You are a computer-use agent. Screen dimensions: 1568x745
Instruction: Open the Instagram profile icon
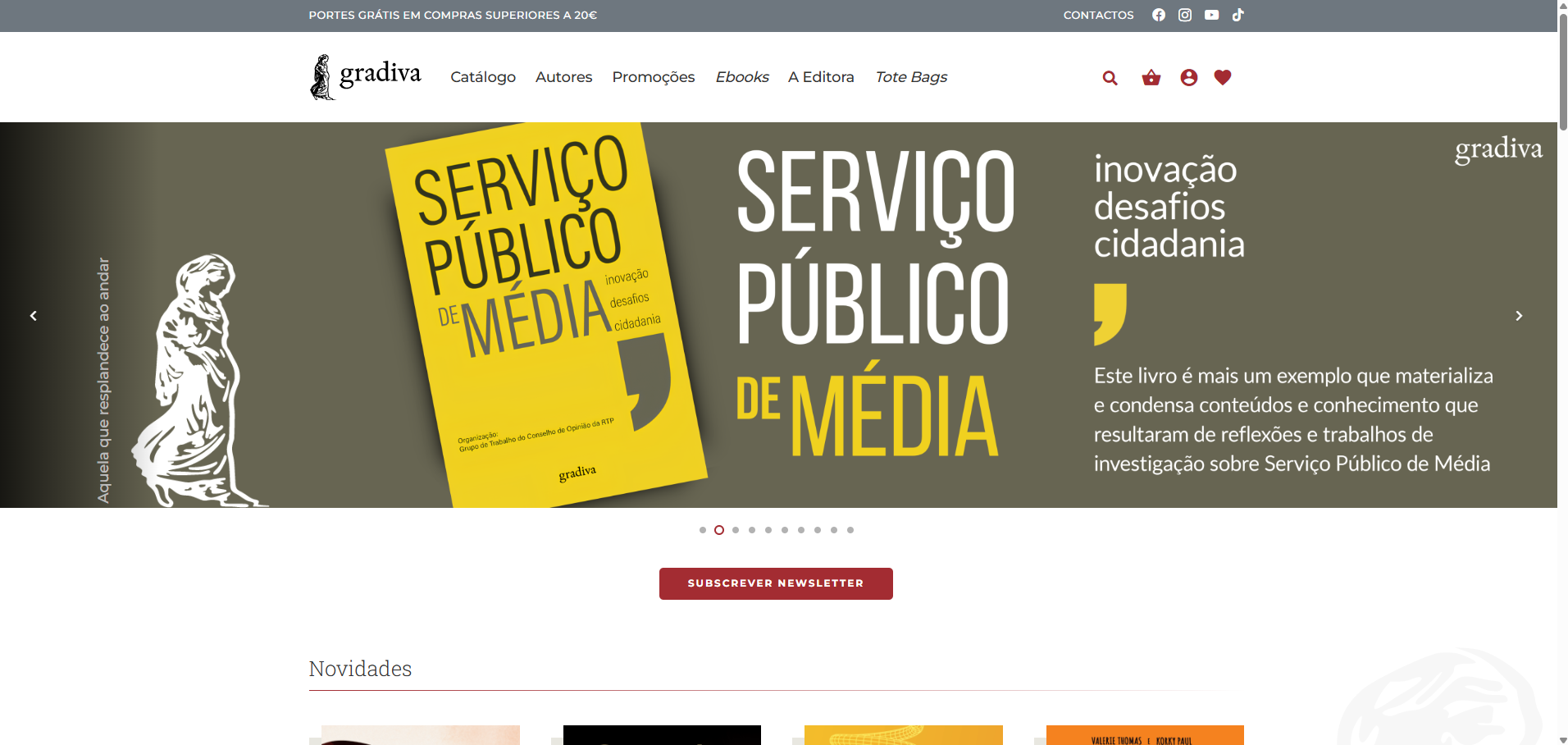pos(1185,15)
